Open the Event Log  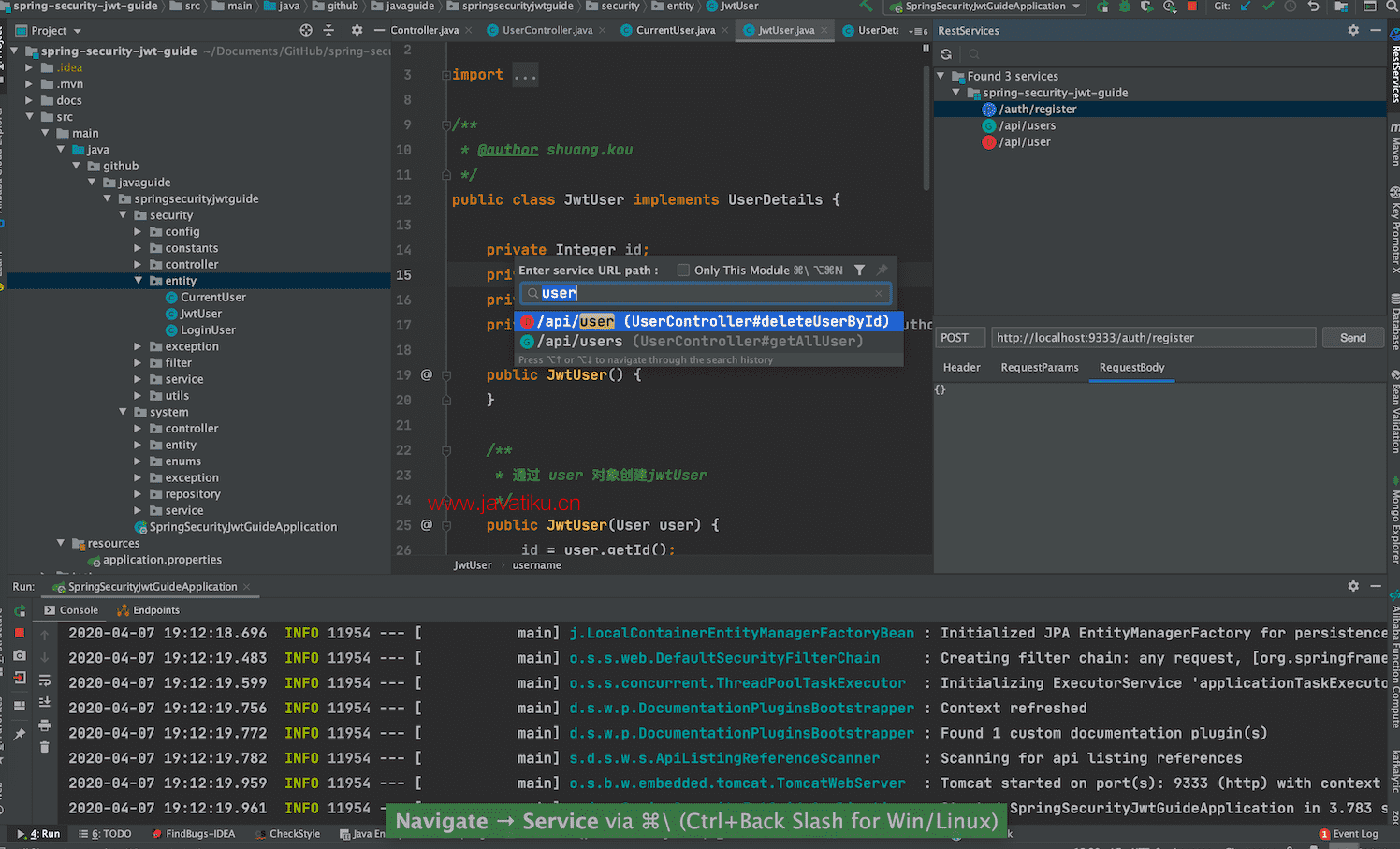(x=1349, y=833)
